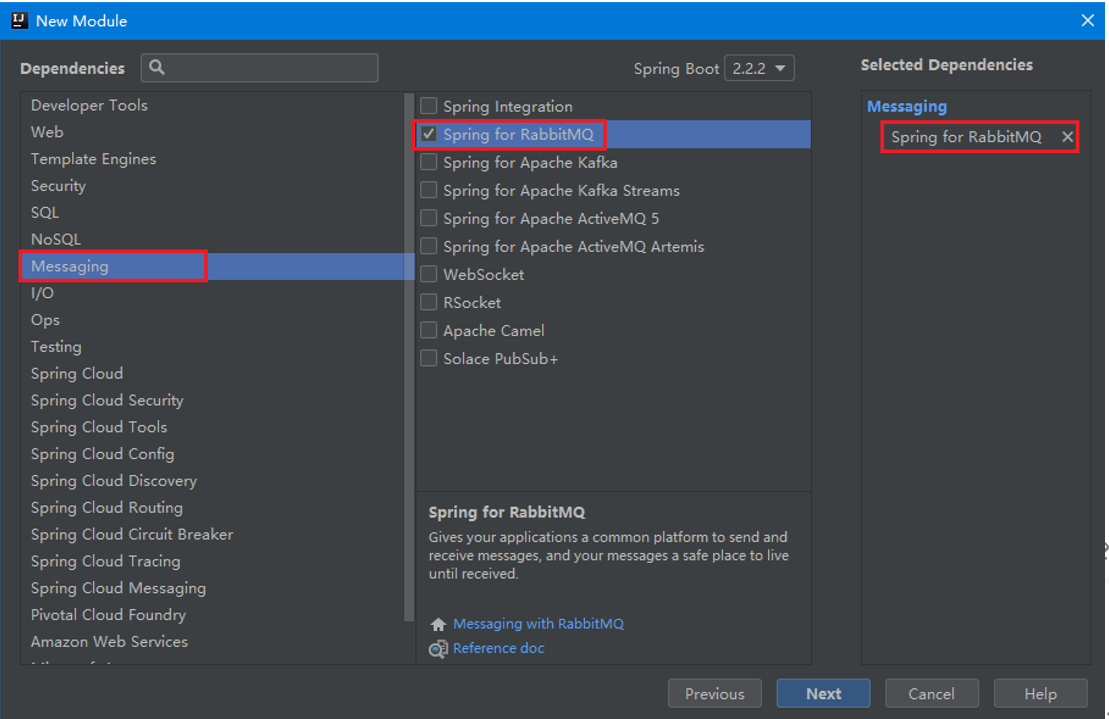Viewport: 1109px width, 719px height.
Task: Click the search magnifier icon
Action: point(157,67)
